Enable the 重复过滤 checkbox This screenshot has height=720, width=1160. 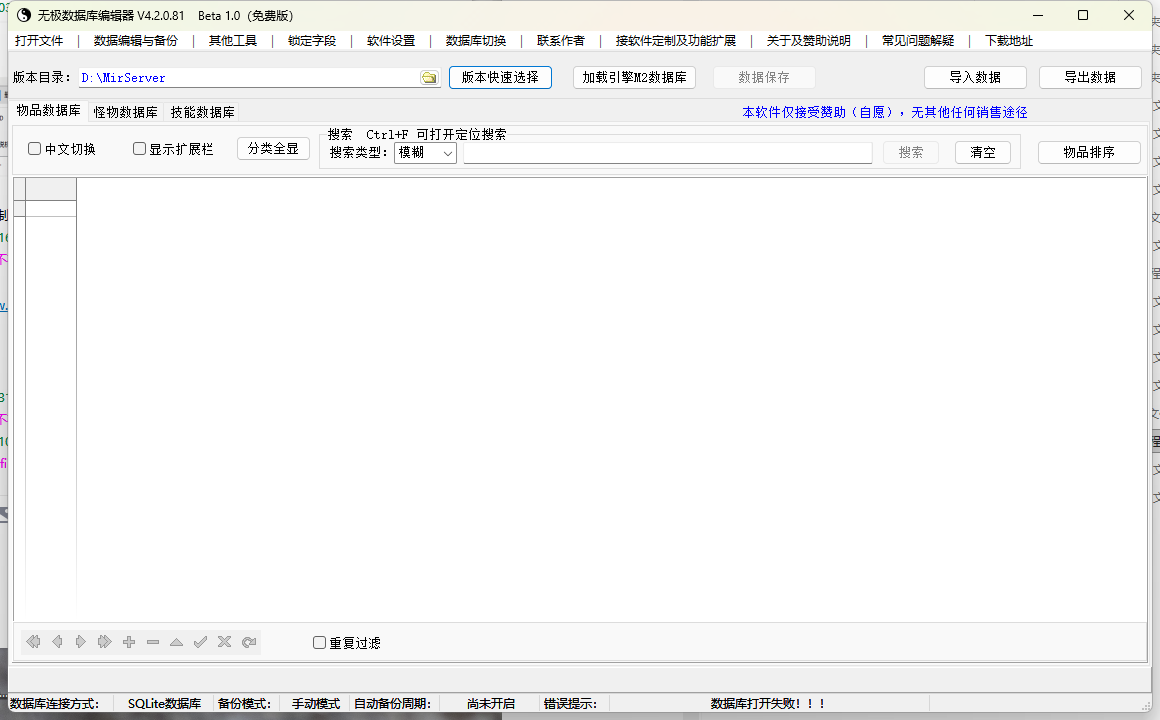319,642
